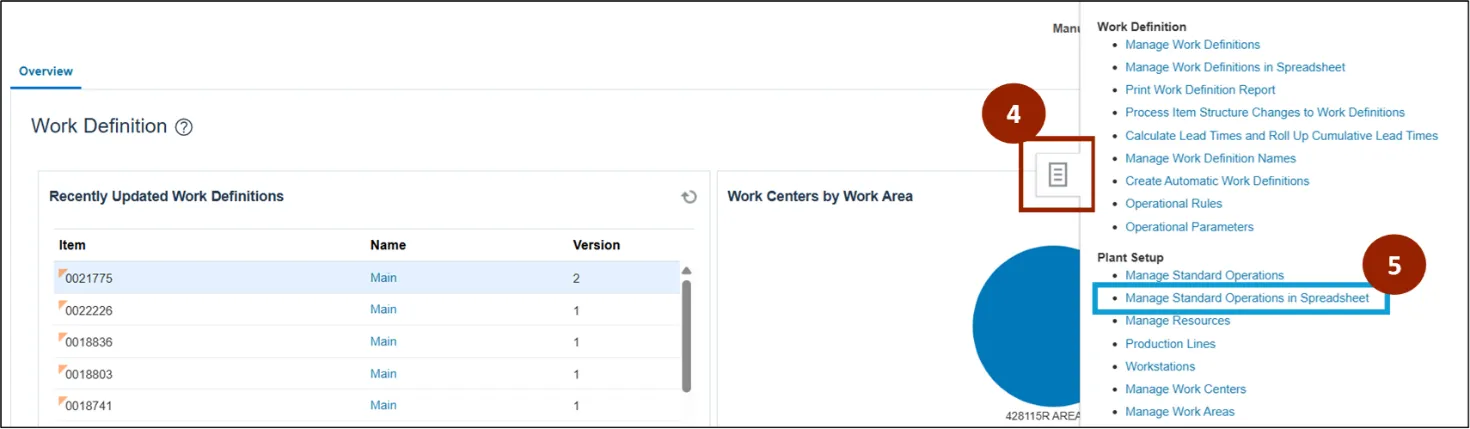Open Production Lines link
Image resolution: width=1470 pixels, height=429 pixels.
click(x=1170, y=344)
